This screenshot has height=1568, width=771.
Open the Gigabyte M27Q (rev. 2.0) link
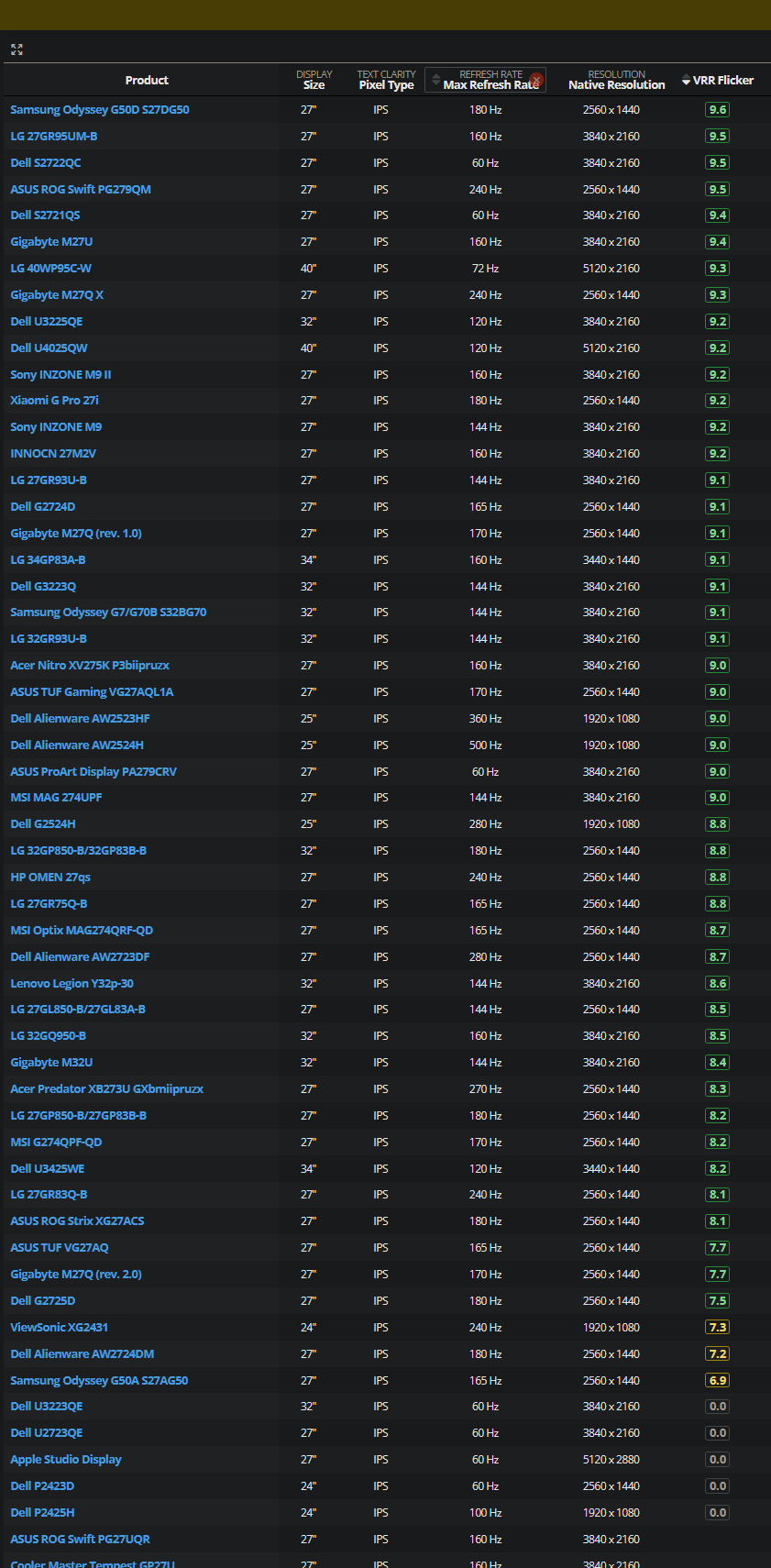click(x=76, y=1274)
